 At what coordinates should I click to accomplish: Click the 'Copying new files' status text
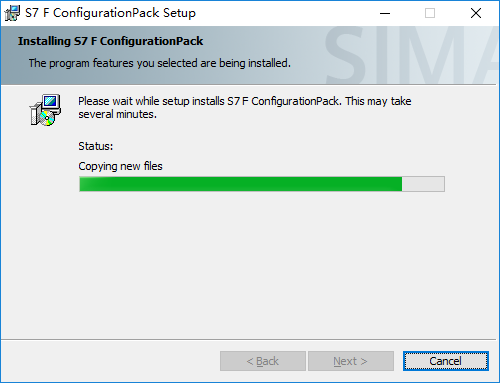coord(120,166)
